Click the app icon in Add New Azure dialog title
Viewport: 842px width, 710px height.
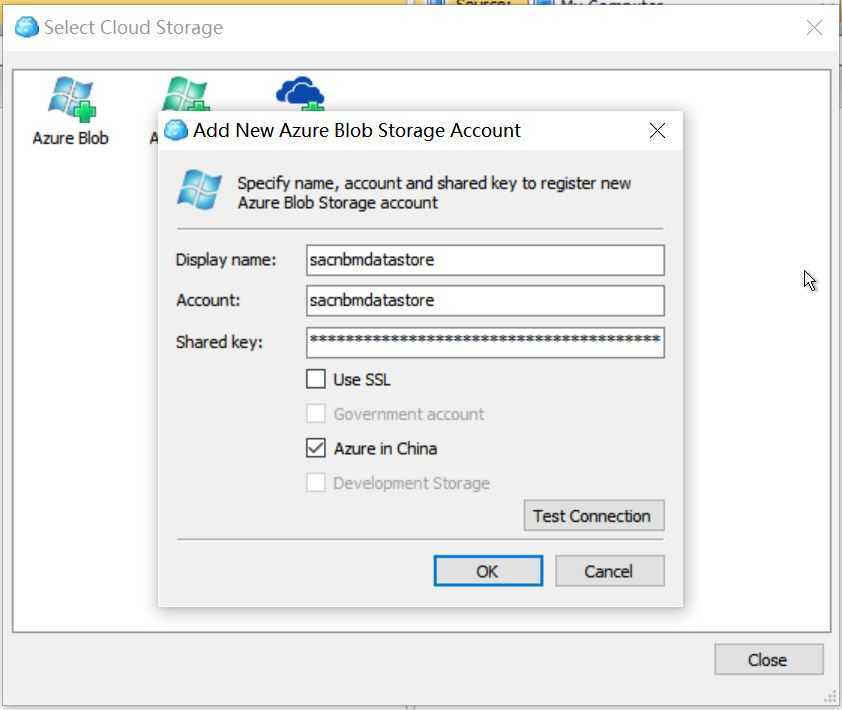point(176,130)
